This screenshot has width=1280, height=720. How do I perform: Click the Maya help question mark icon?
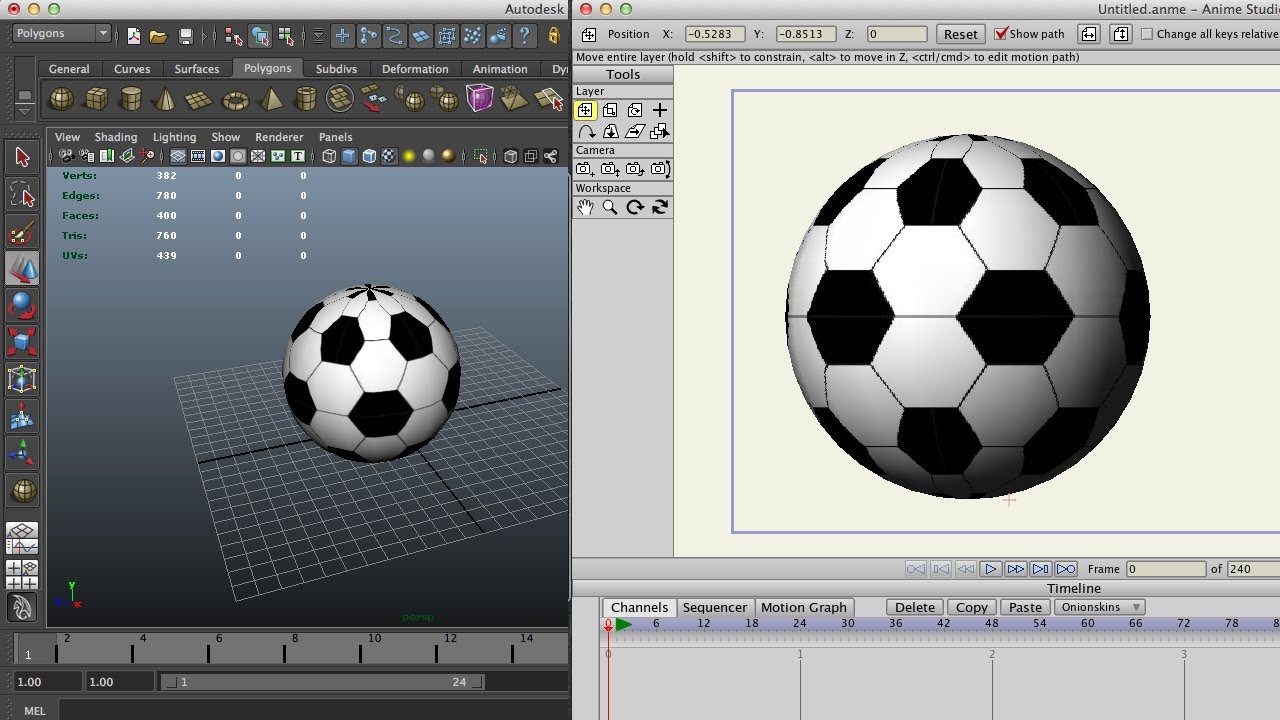point(524,35)
